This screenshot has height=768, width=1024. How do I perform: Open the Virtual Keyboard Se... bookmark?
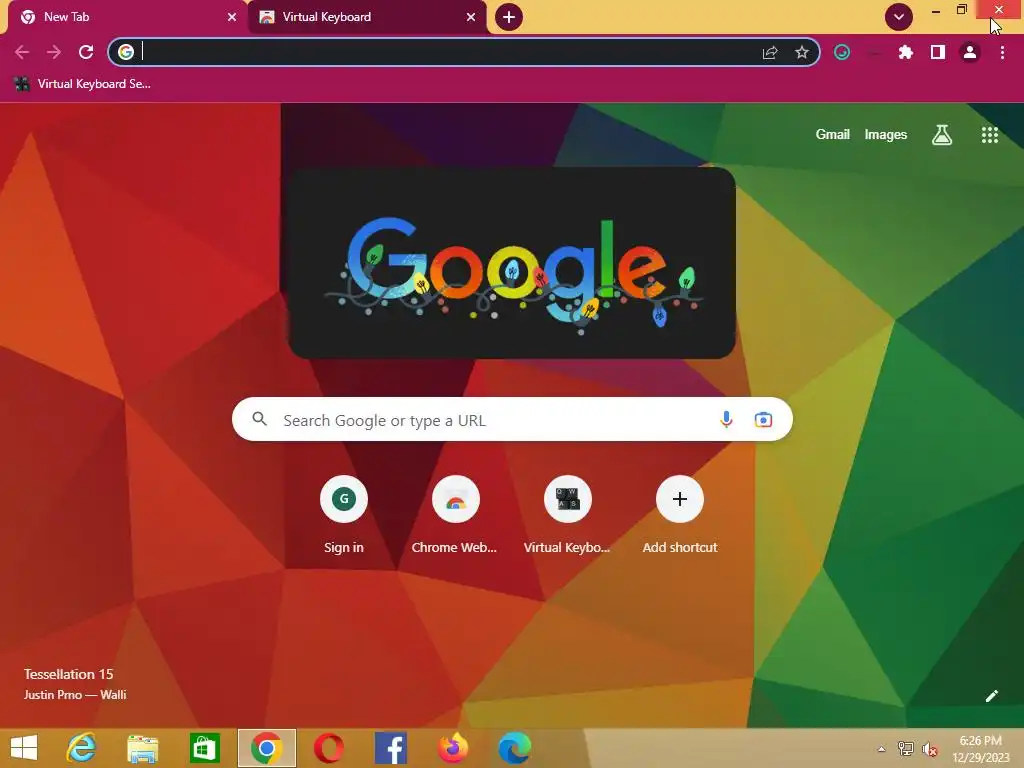(x=82, y=84)
